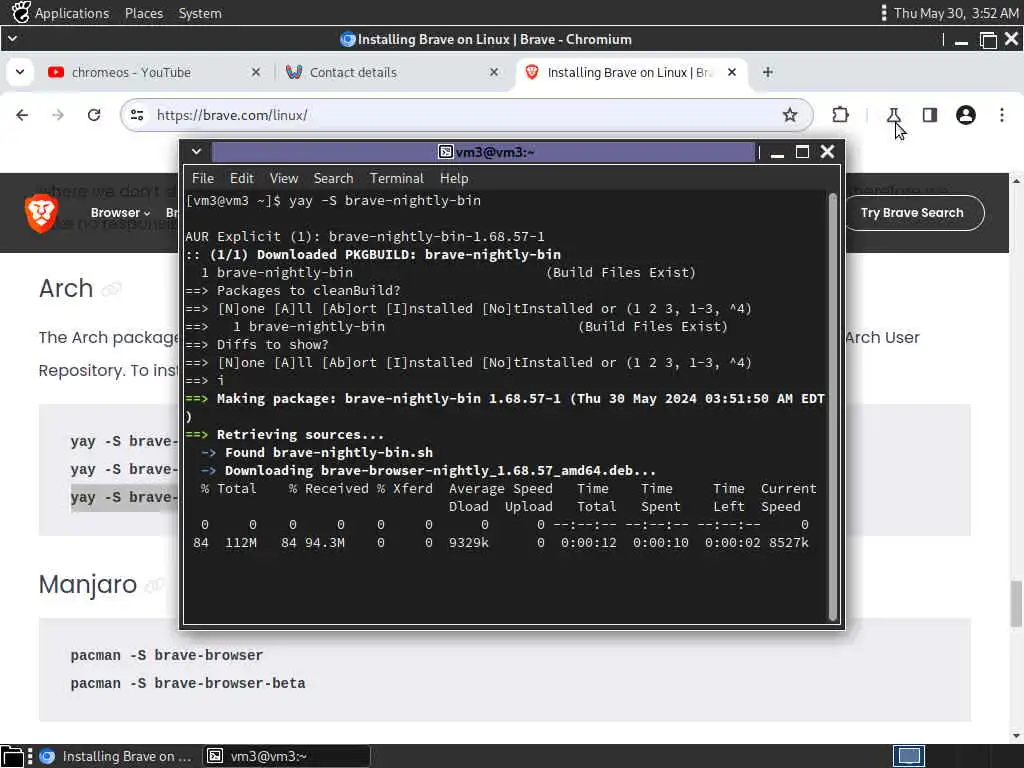
Task: Open Chrome Labs flask icon
Action: [893, 115]
